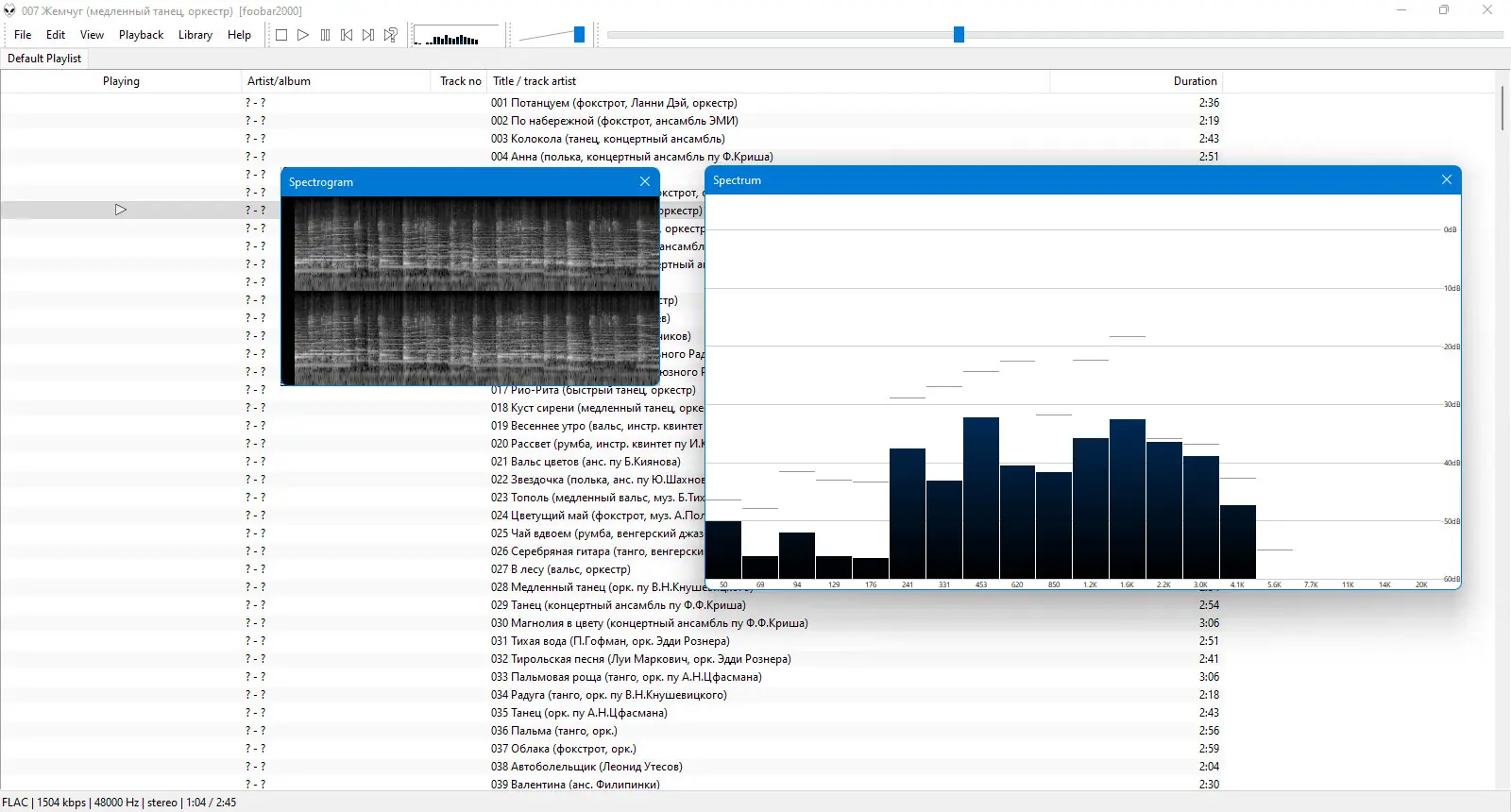Select track '002 По набережной (фокстрот, ансамбль ЭМИ)'

(614, 121)
